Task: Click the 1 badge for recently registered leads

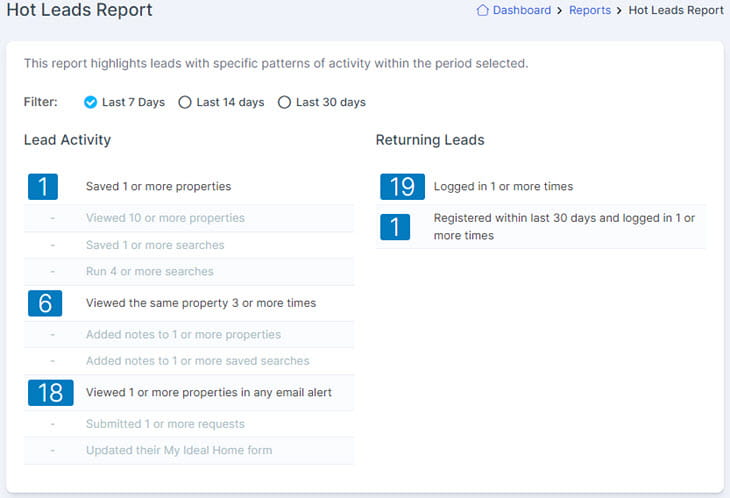Action: click(395, 227)
